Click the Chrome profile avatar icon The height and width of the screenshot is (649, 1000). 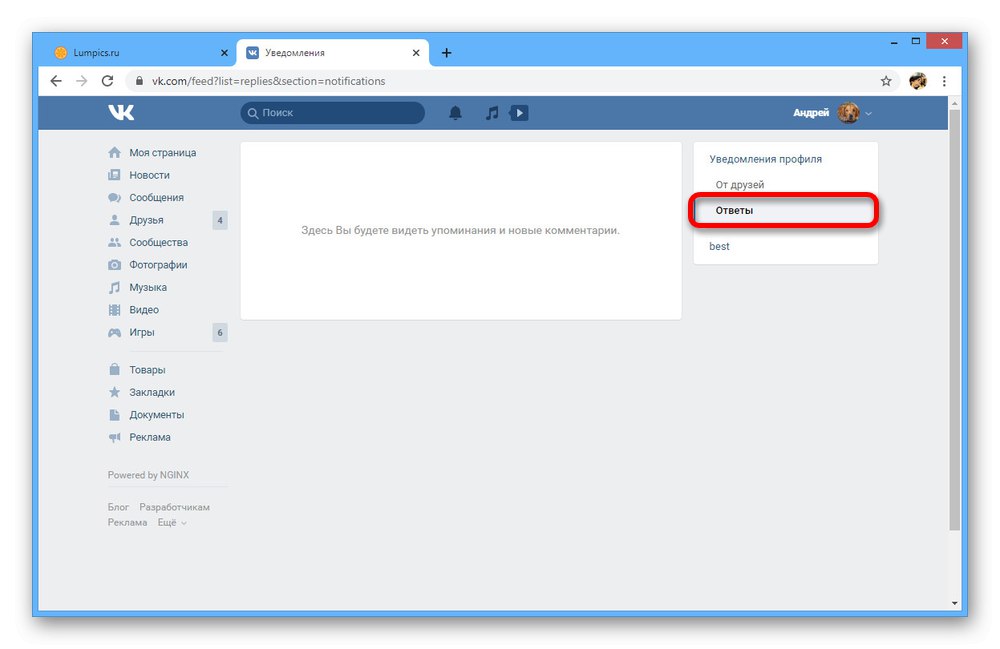918,81
